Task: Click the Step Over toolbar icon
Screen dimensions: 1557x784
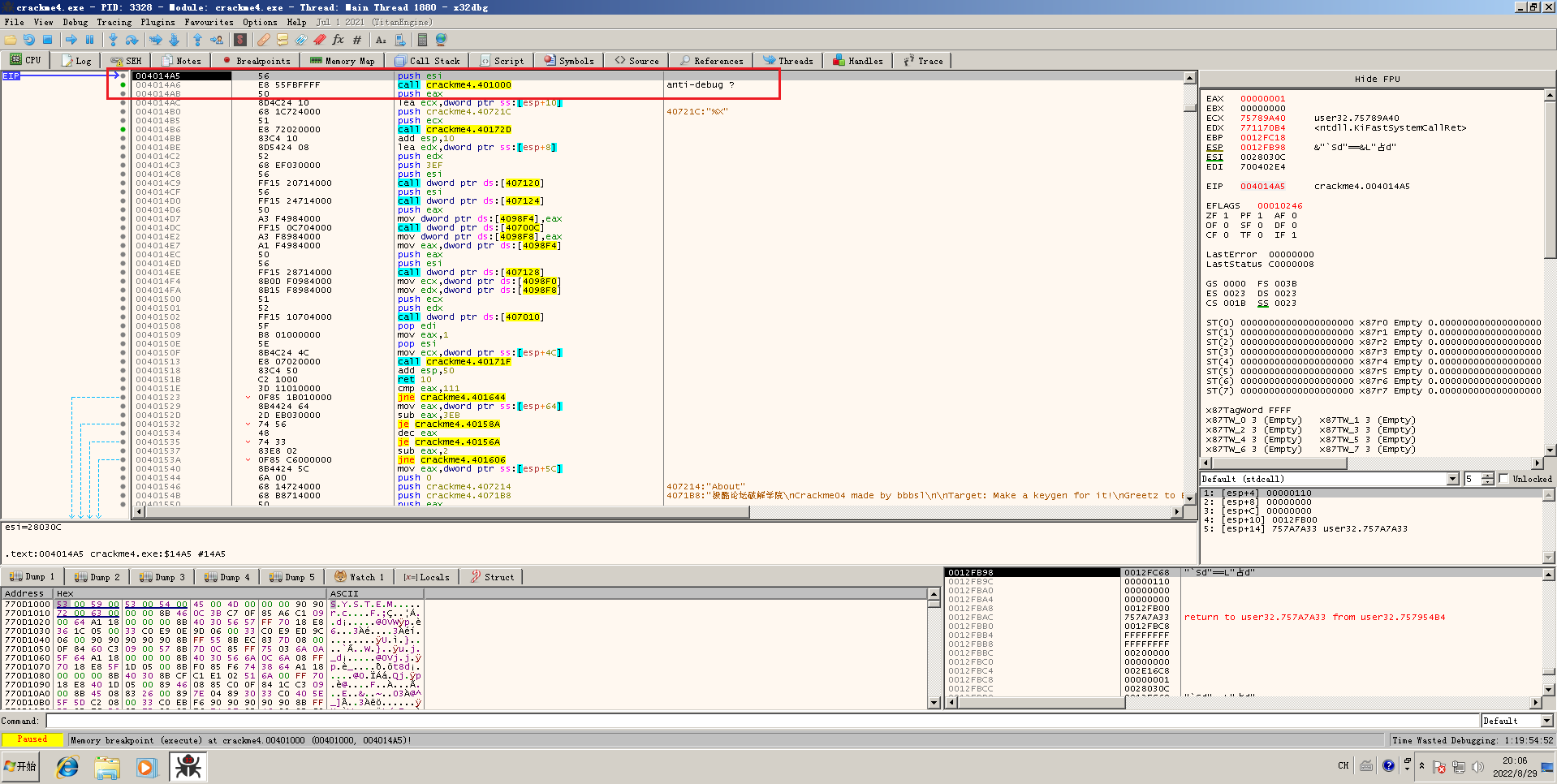Action: [132, 40]
